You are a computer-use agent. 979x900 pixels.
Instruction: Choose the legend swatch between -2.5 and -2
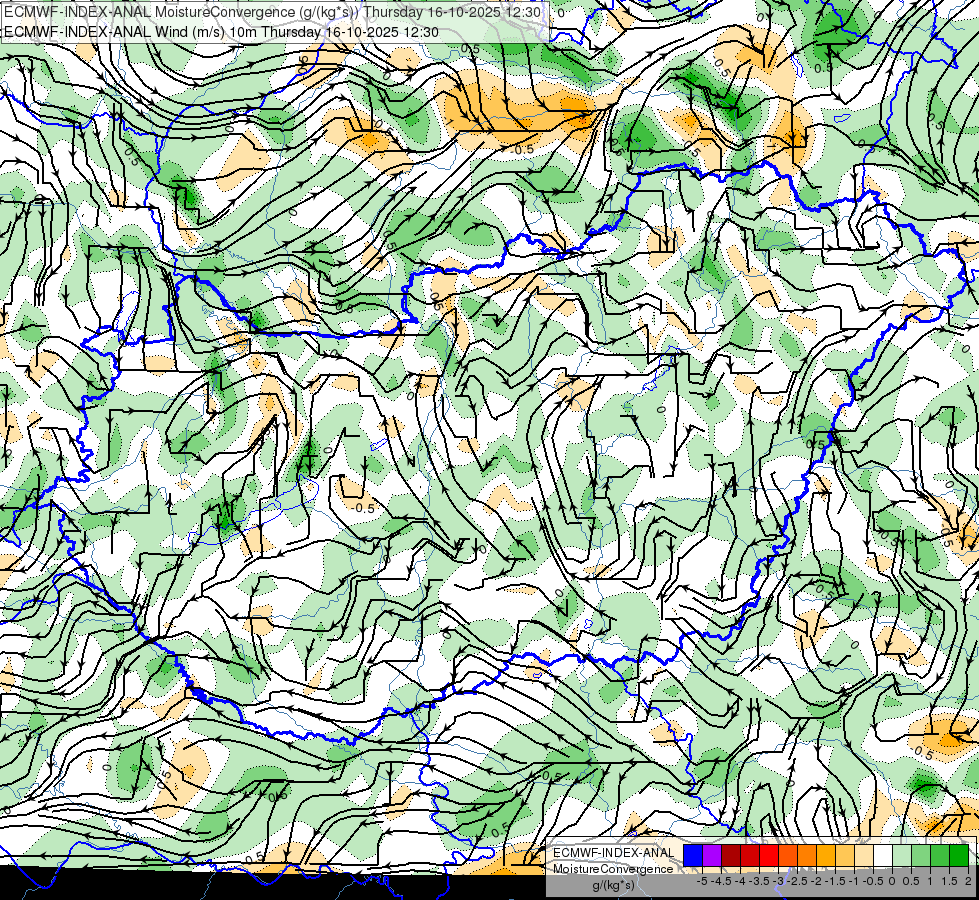click(807, 855)
